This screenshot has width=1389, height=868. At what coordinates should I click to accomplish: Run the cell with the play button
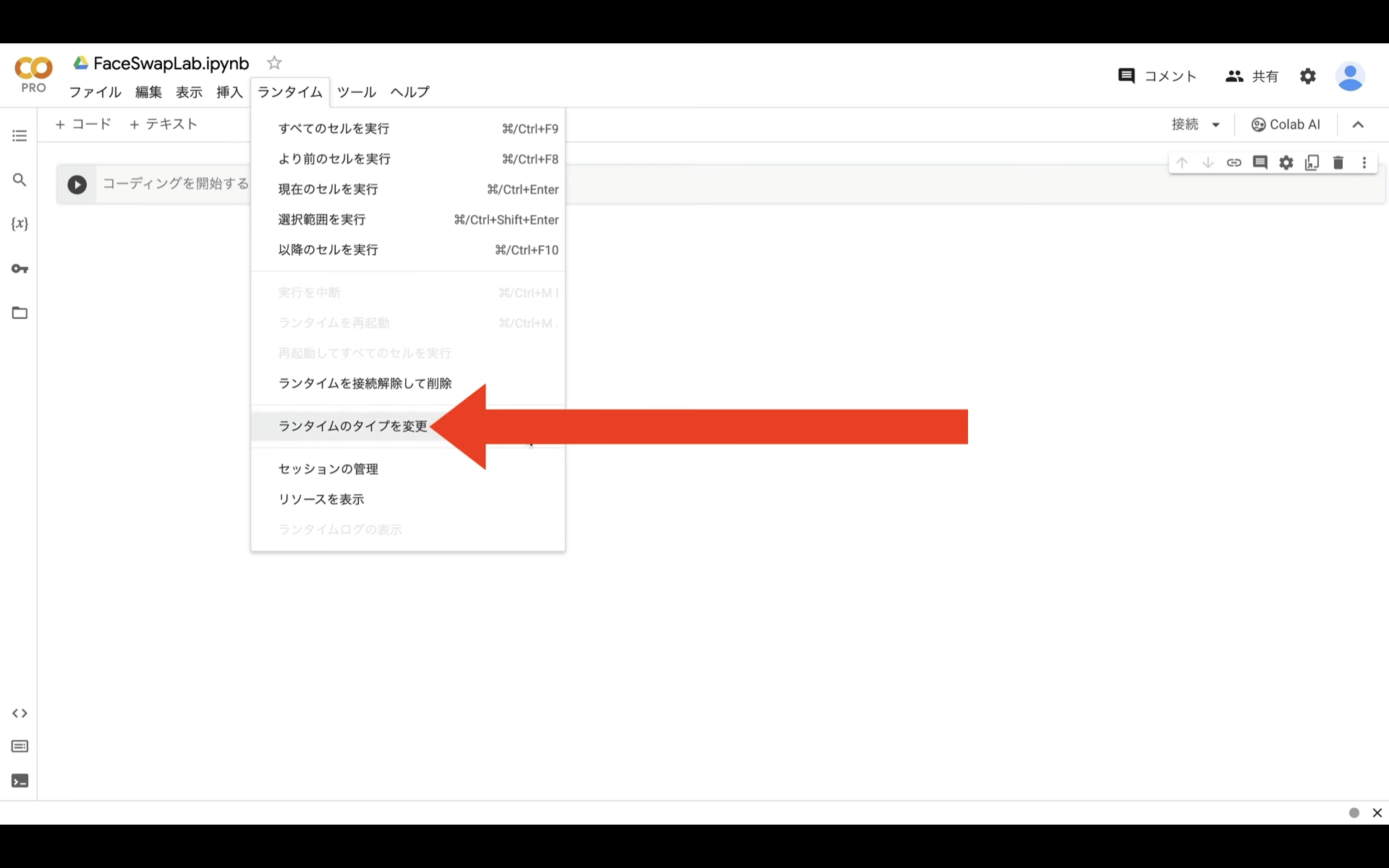[77, 184]
